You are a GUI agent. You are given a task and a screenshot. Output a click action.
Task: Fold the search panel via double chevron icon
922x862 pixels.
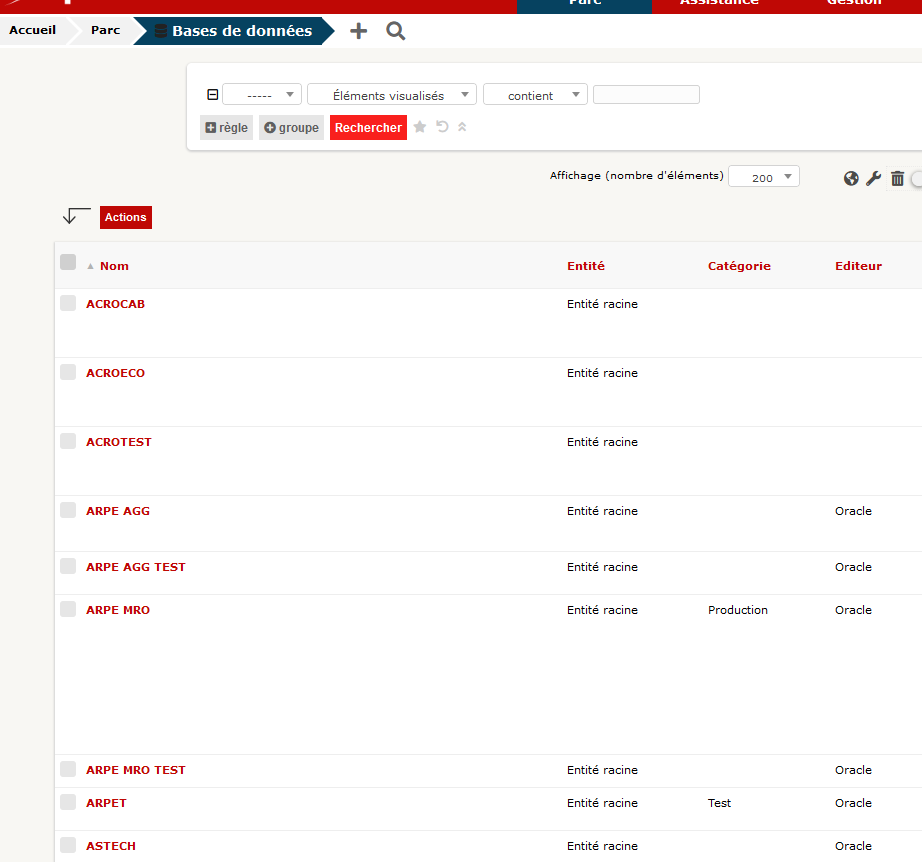point(461,127)
